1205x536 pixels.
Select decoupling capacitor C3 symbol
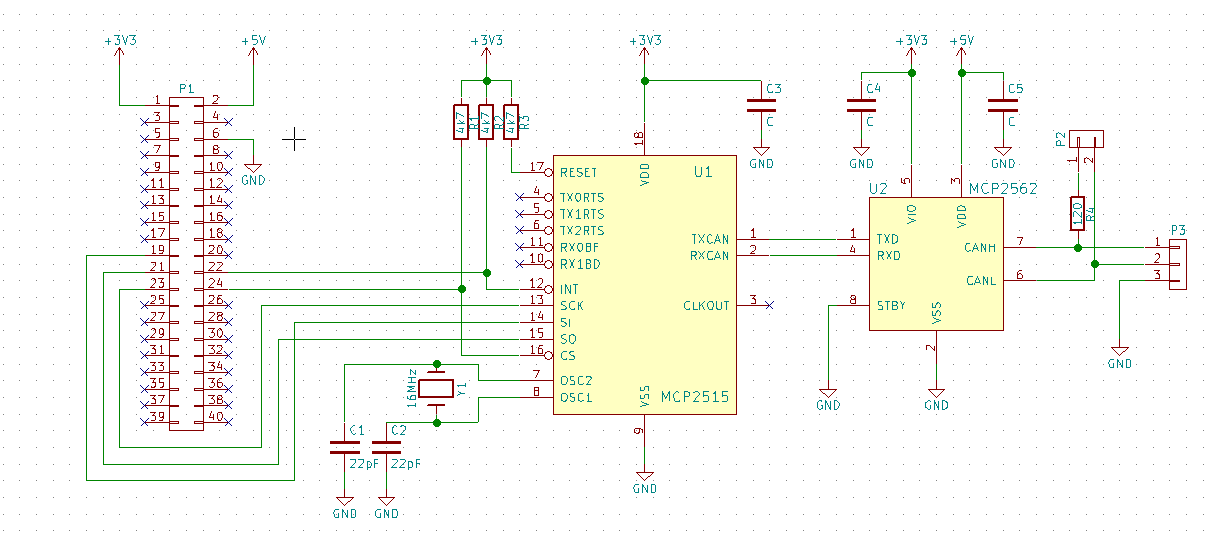click(x=761, y=106)
